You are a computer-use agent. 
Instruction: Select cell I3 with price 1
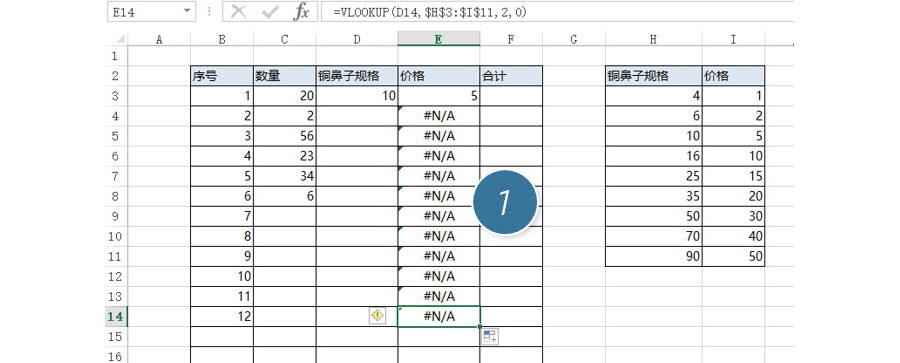tap(733, 96)
